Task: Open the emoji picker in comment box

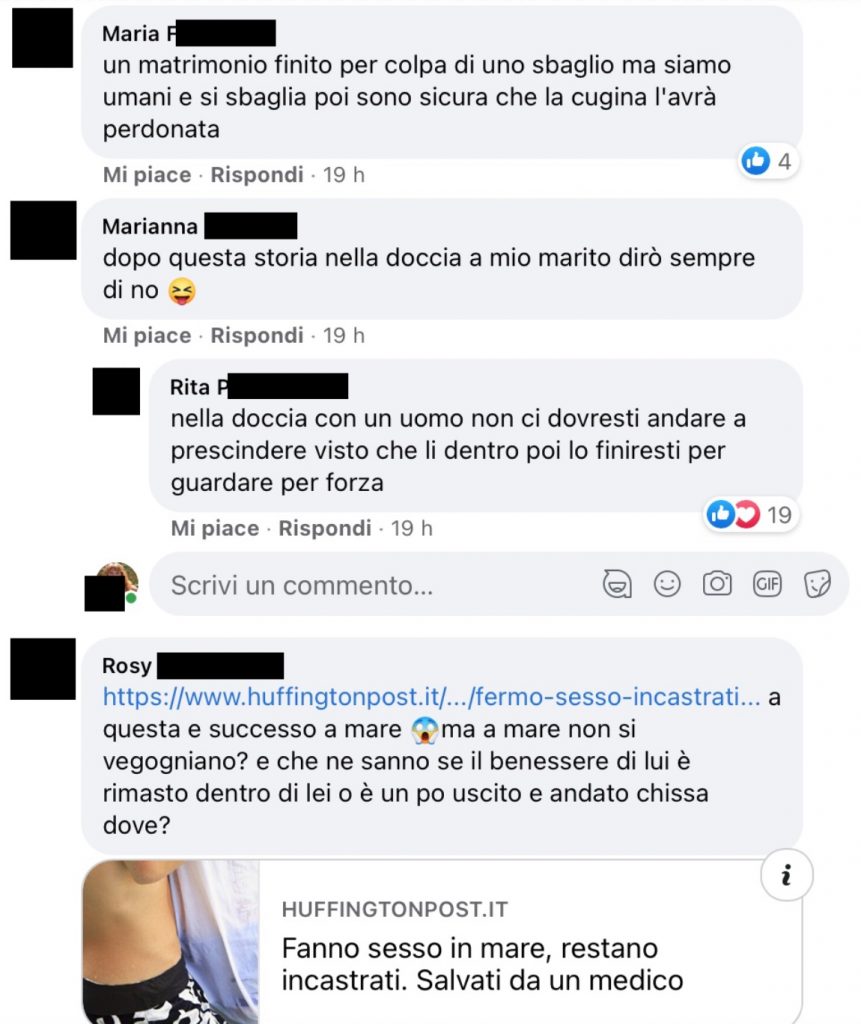Action: click(667, 584)
